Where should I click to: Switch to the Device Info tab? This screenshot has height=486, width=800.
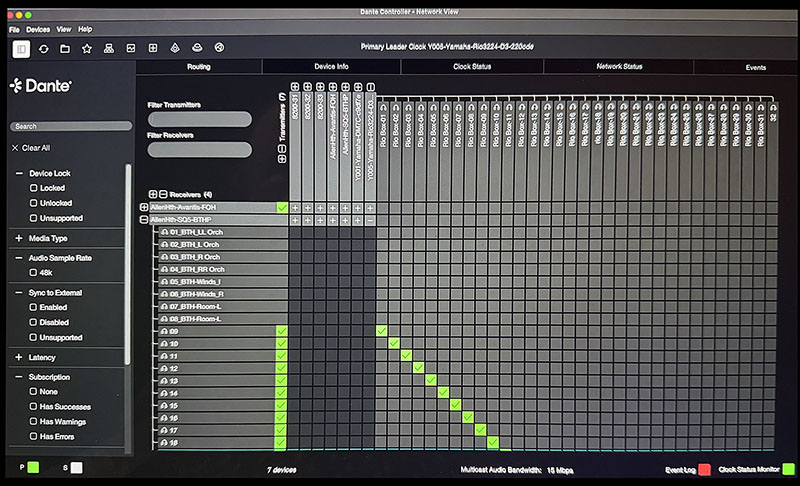pos(331,66)
